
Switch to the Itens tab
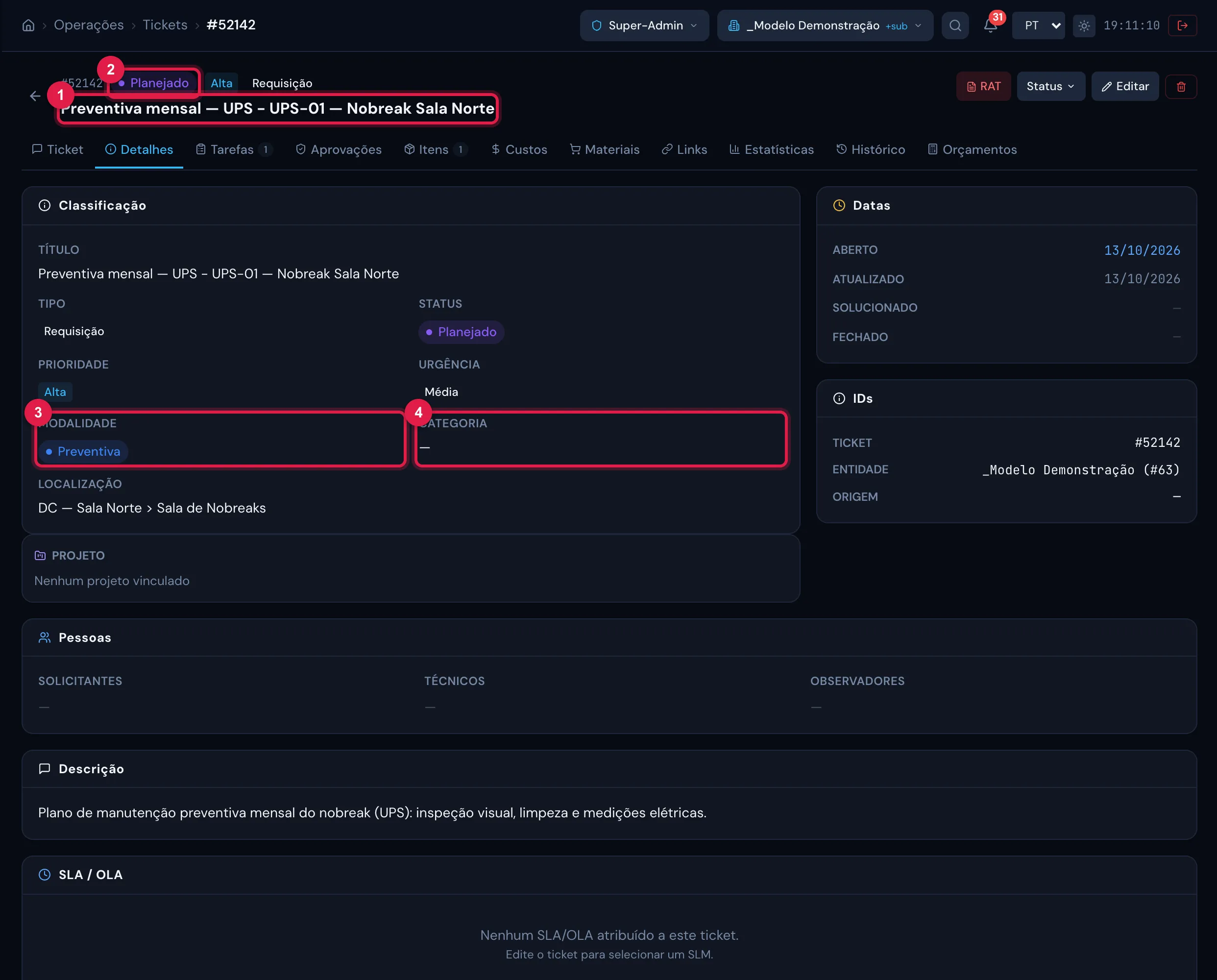(x=435, y=149)
